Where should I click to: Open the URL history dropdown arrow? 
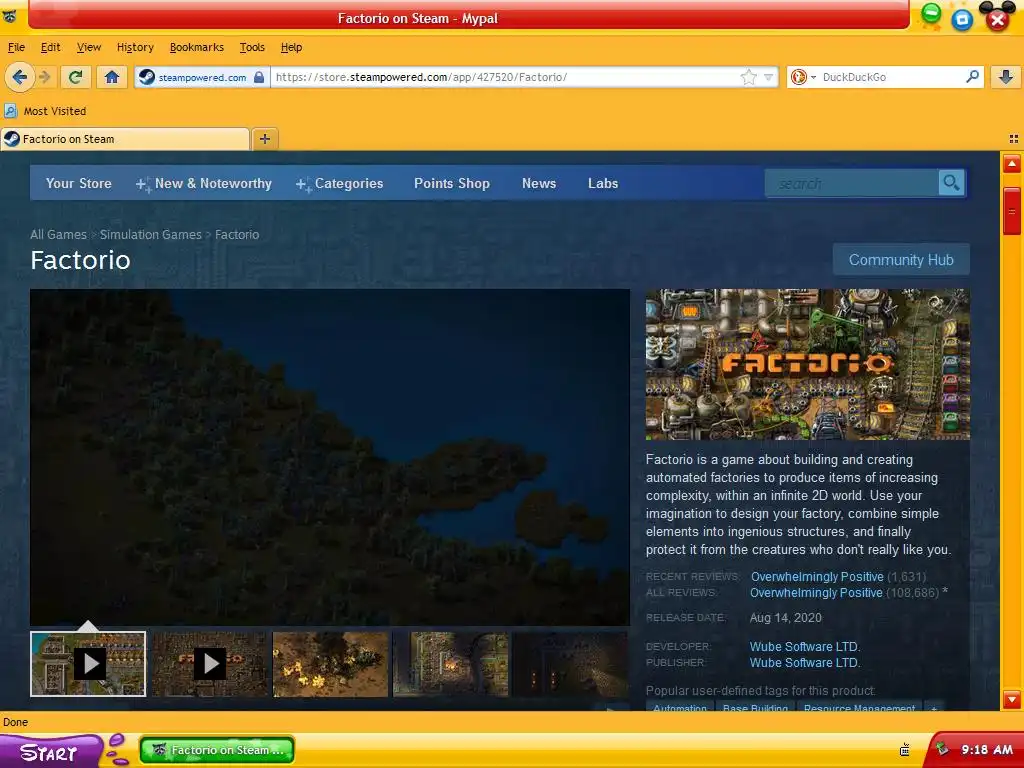[x=769, y=77]
